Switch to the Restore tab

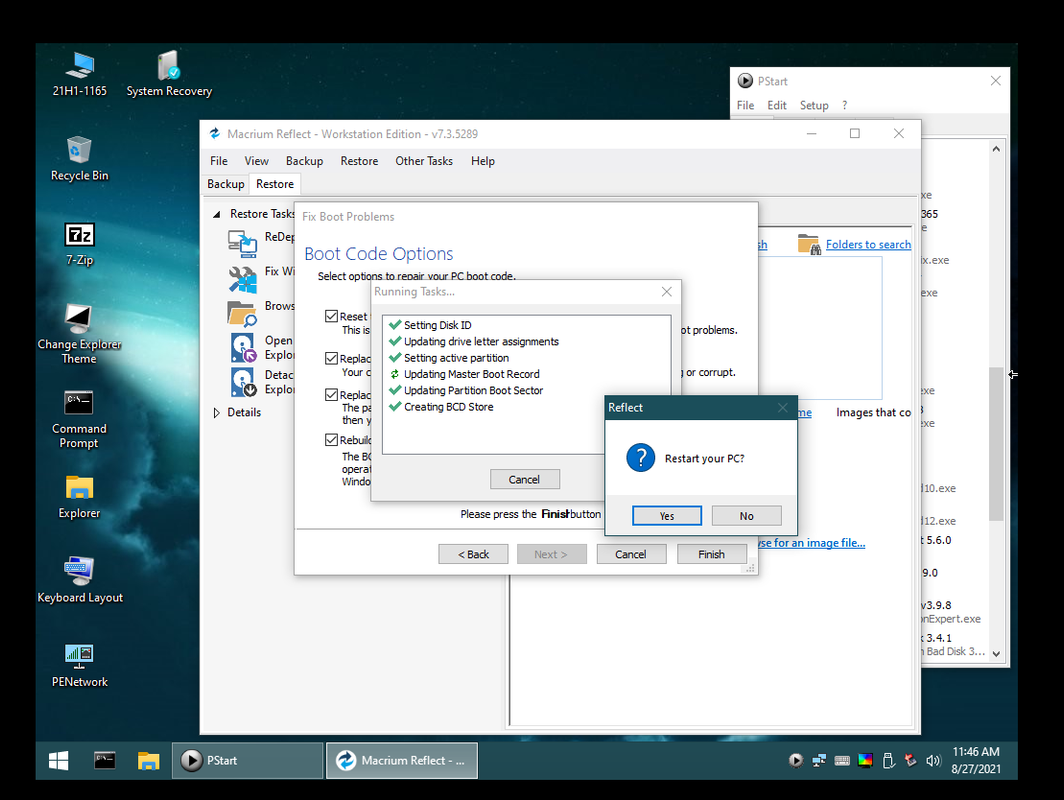pyautogui.click(x=275, y=184)
